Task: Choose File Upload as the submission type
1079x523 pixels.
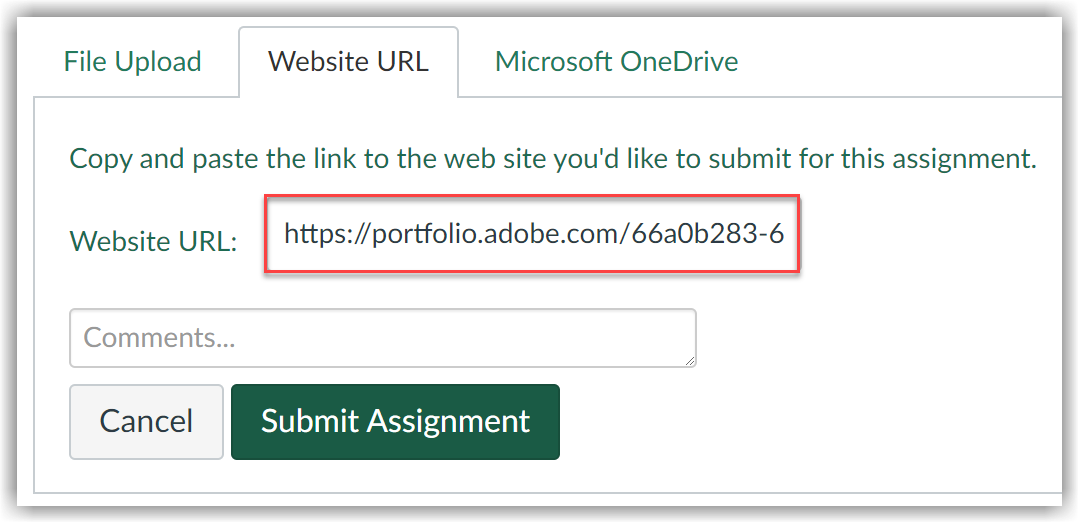Action: 132,61
